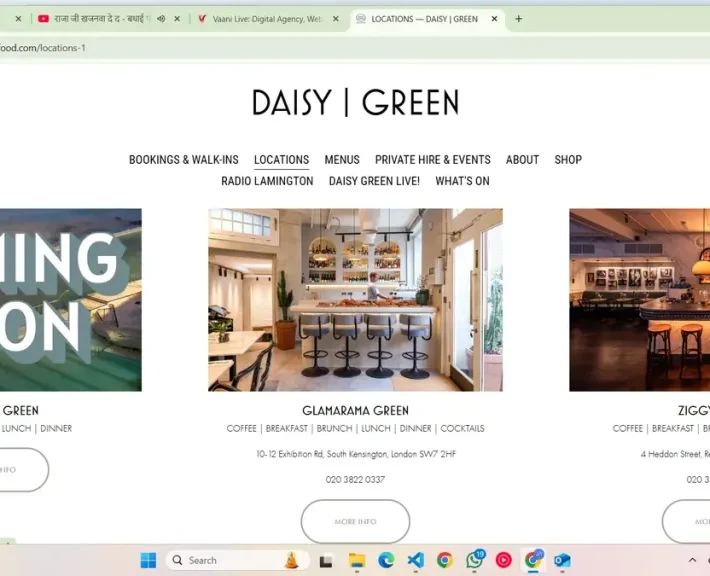Click the GLAMARAMA GREEN heading

point(355,411)
